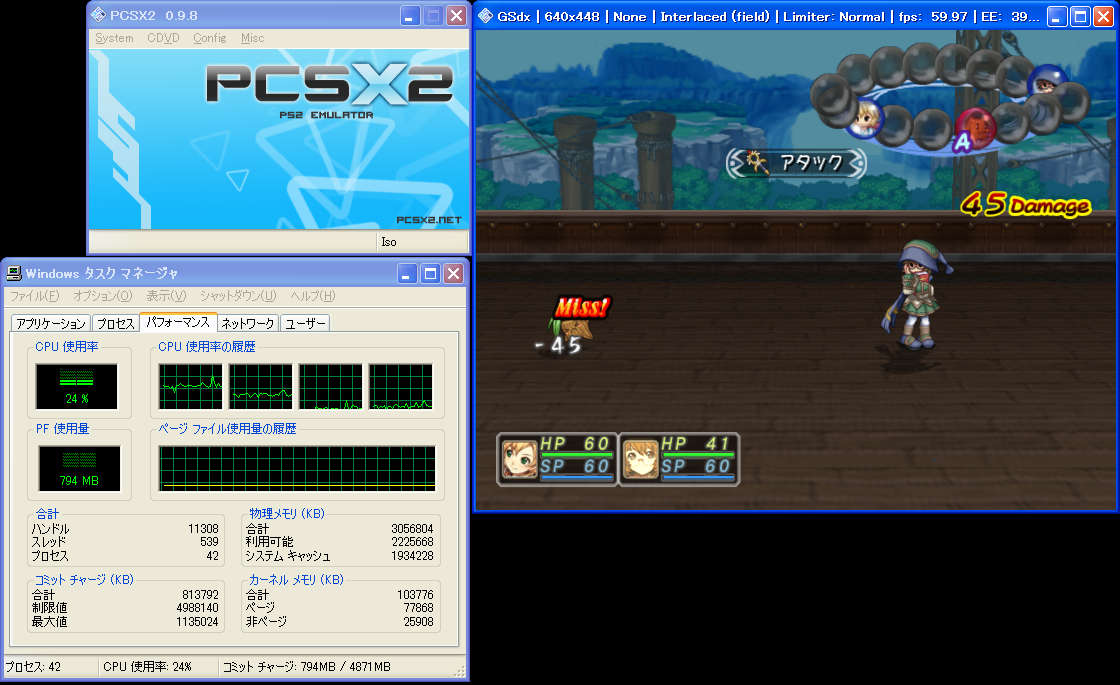
Task: Open the Misc menu in PCSX2
Action: click(x=252, y=38)
